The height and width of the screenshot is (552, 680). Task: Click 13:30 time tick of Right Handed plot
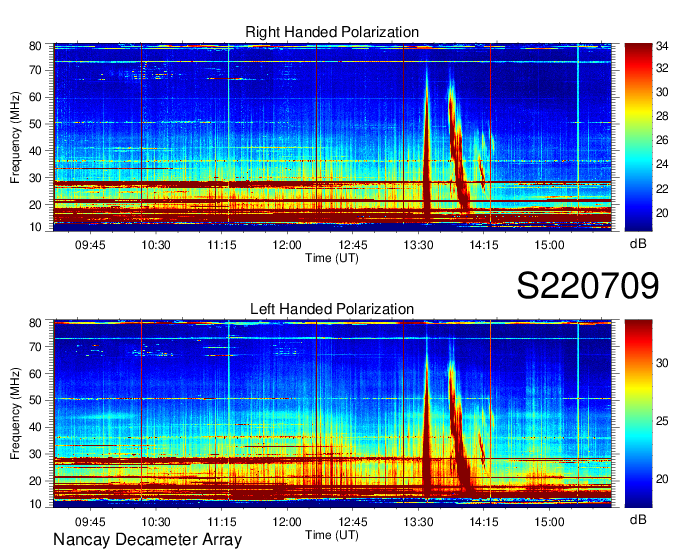418,245
